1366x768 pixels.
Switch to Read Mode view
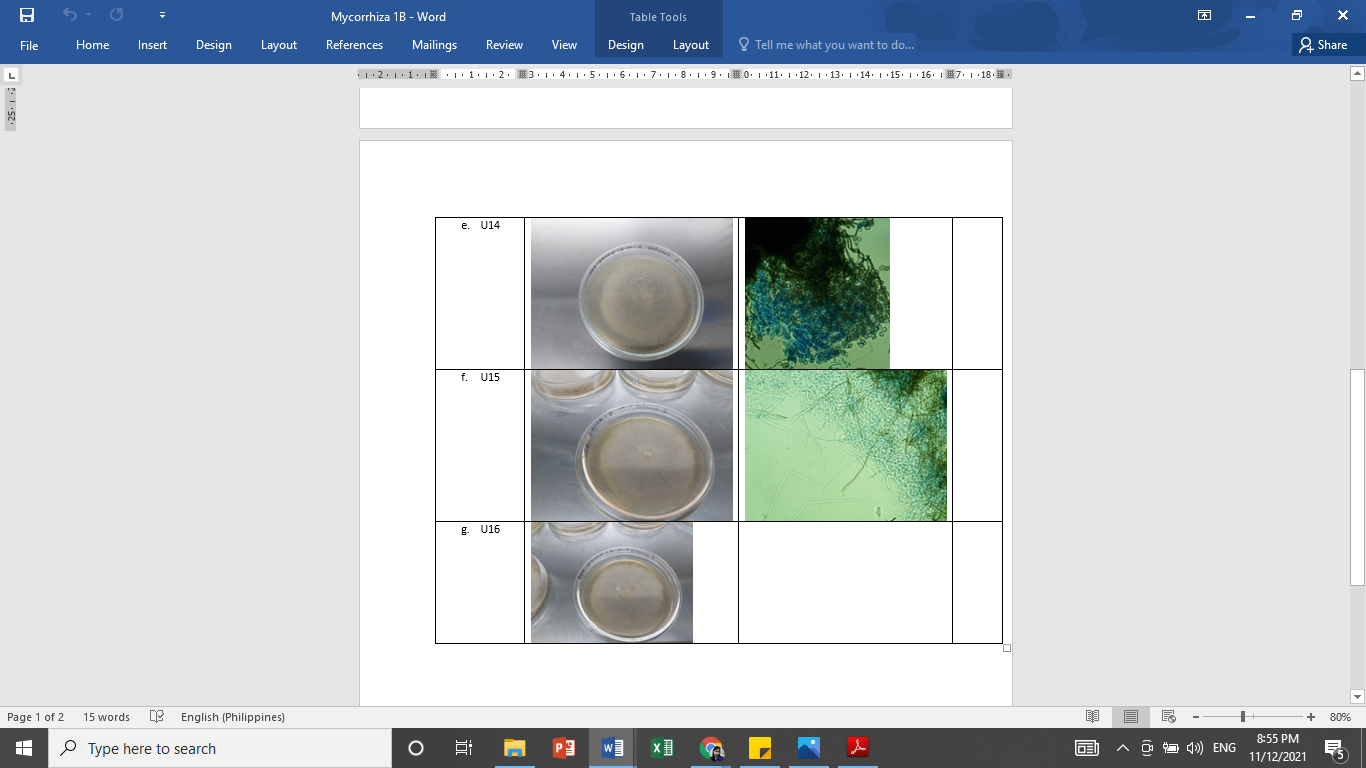(1093, 717)
